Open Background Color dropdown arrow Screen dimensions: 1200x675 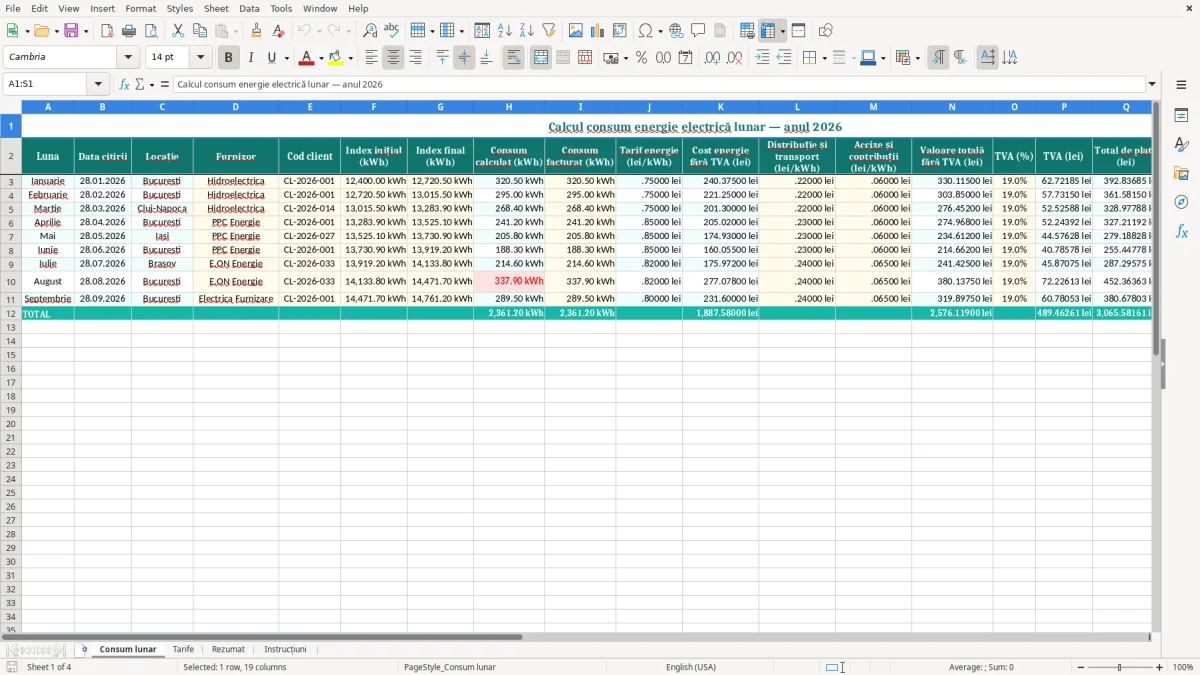click(x=350, y=58)
